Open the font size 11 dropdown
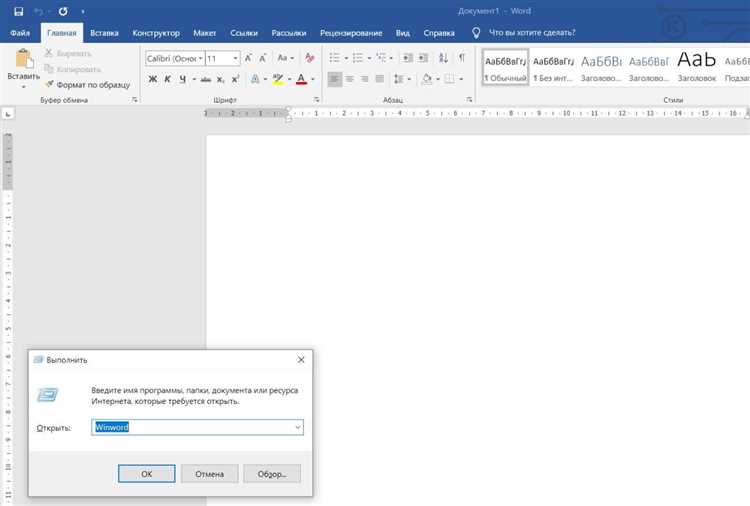 pos(235,58)
